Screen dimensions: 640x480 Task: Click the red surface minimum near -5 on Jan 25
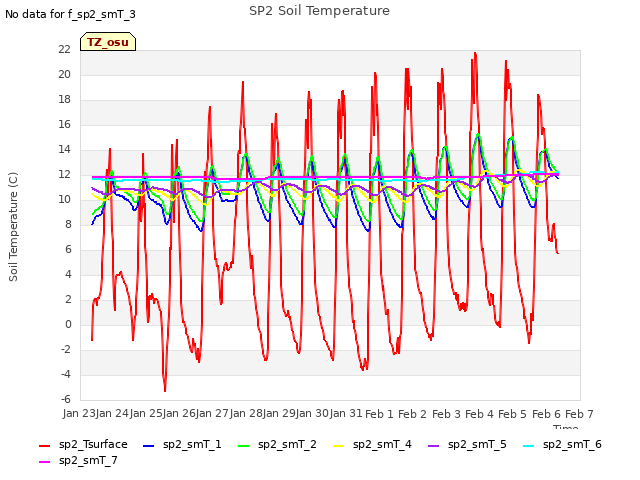tap(165, 391)
